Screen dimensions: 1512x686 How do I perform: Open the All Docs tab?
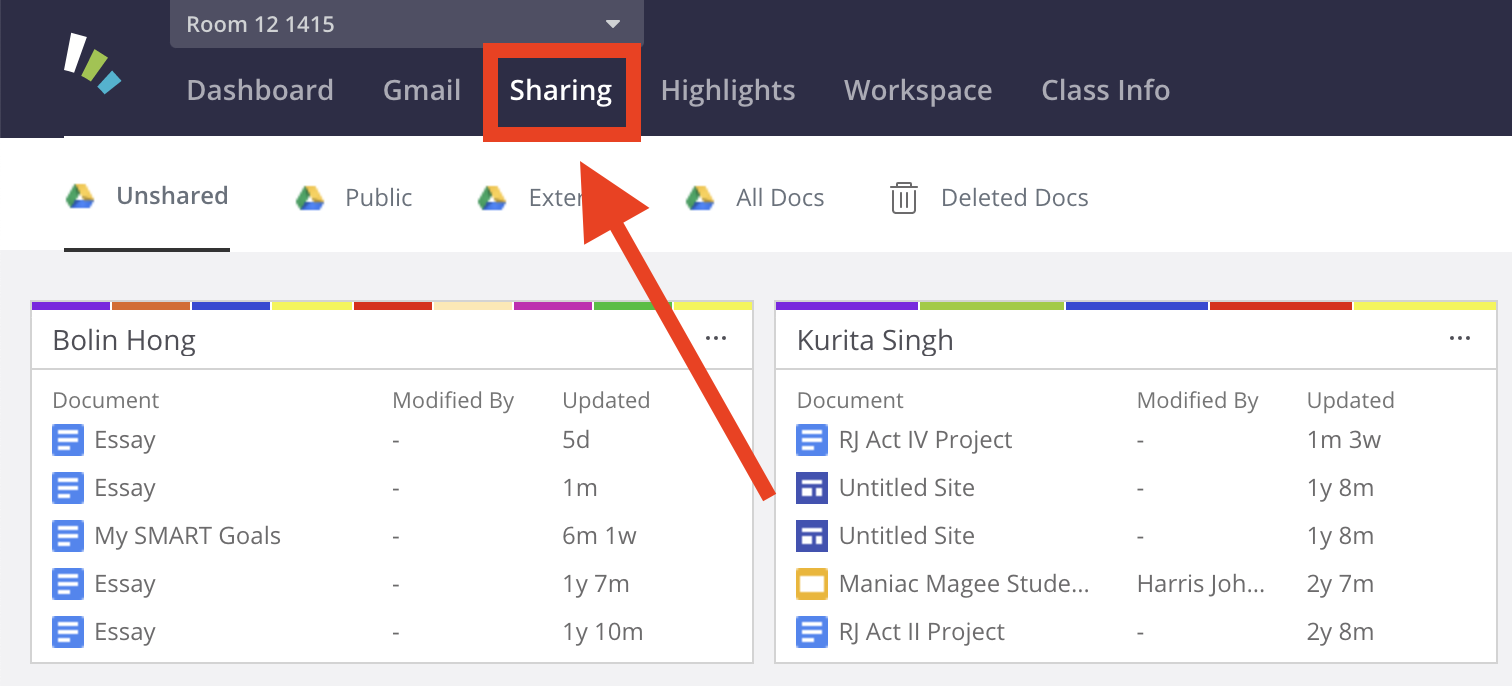755,198
